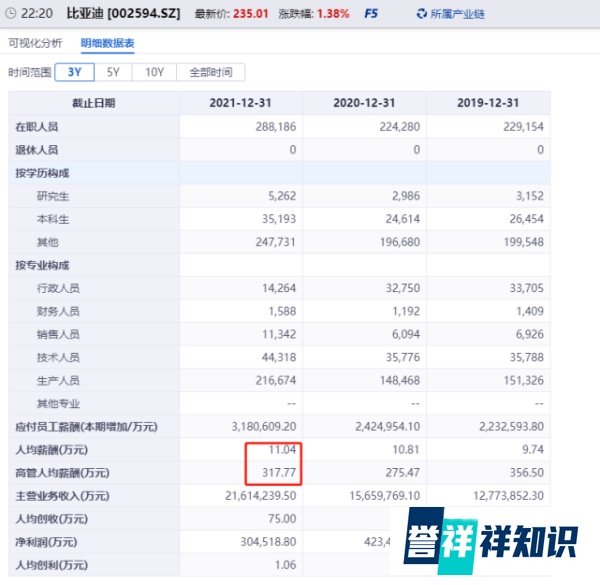Screen dimensions: 600x585
Task: Click the 按学历构成 section row
Action: [x=279, y=173]
